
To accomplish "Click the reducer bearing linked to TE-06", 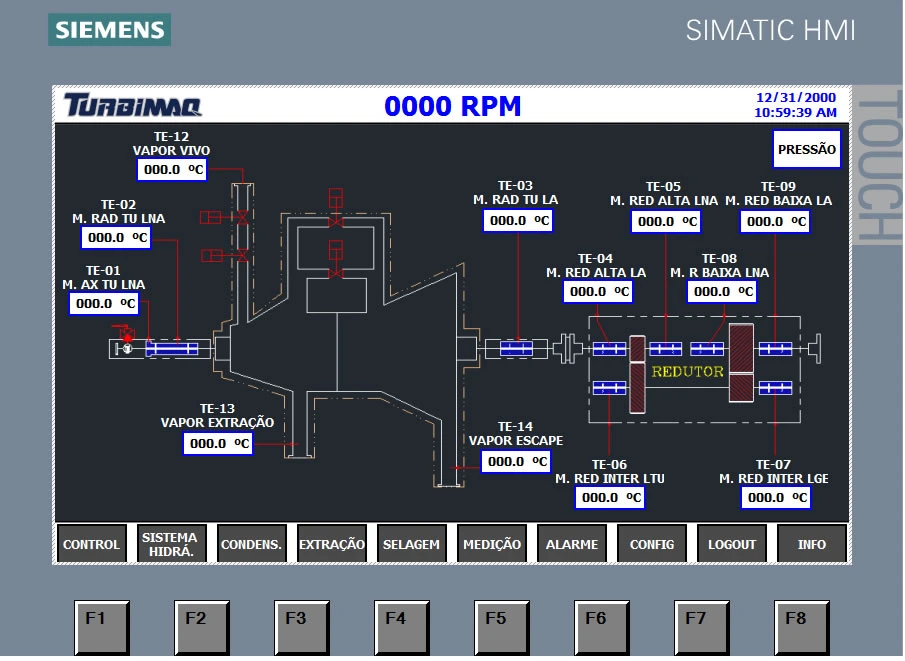I will tap(609, 388).
